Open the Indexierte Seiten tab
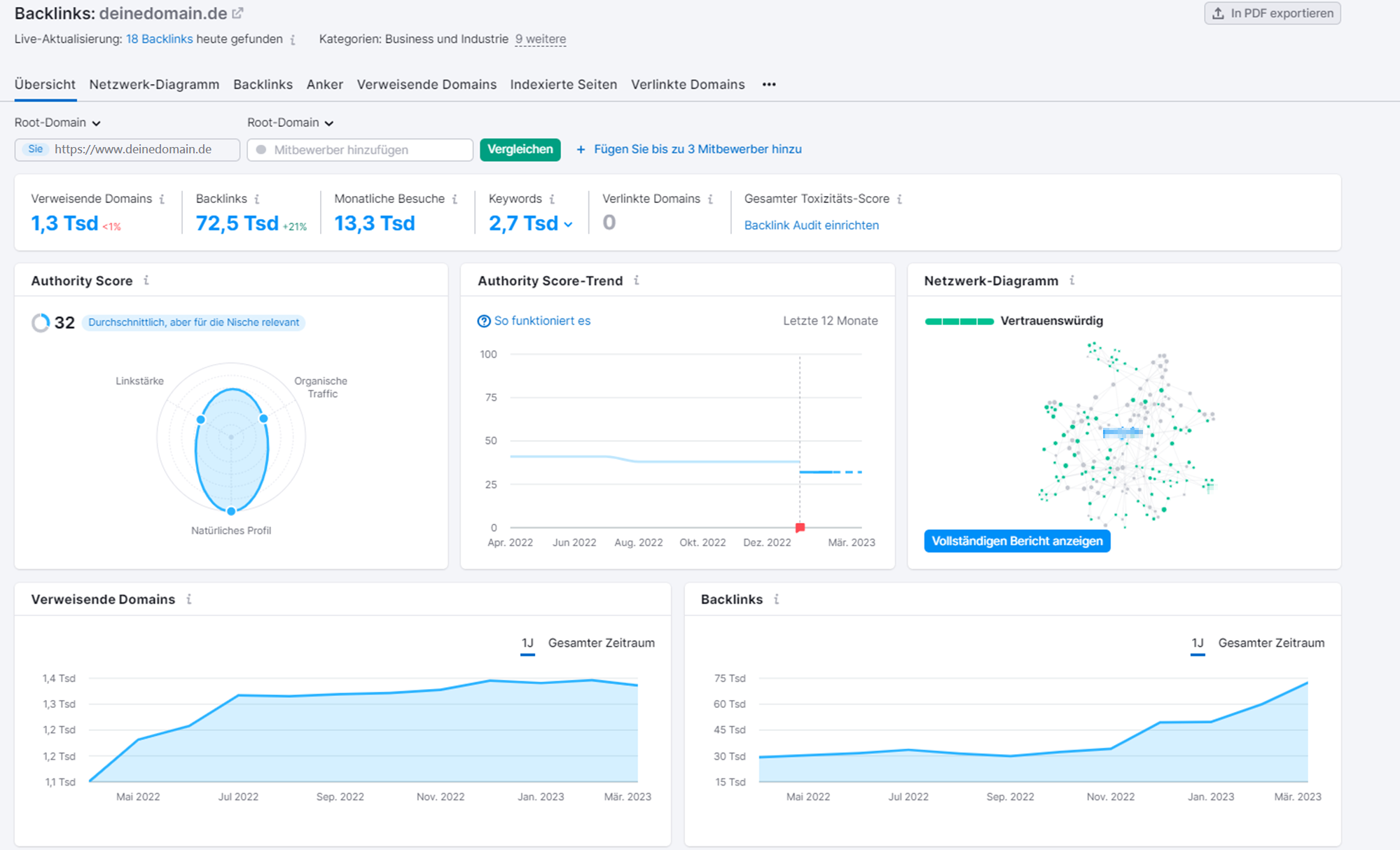The width and height of the screenshot is (1400, 850). (563, 84)
